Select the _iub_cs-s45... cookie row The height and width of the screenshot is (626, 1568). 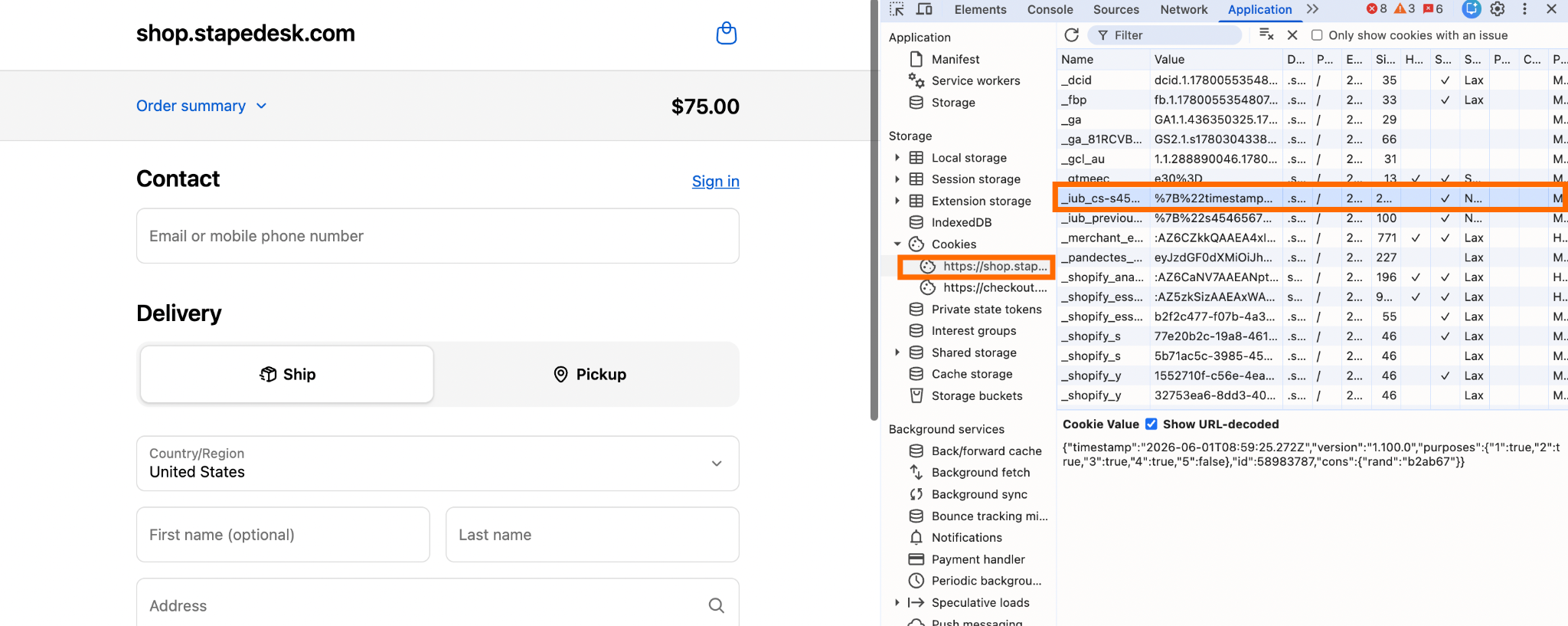[1312, 198]
